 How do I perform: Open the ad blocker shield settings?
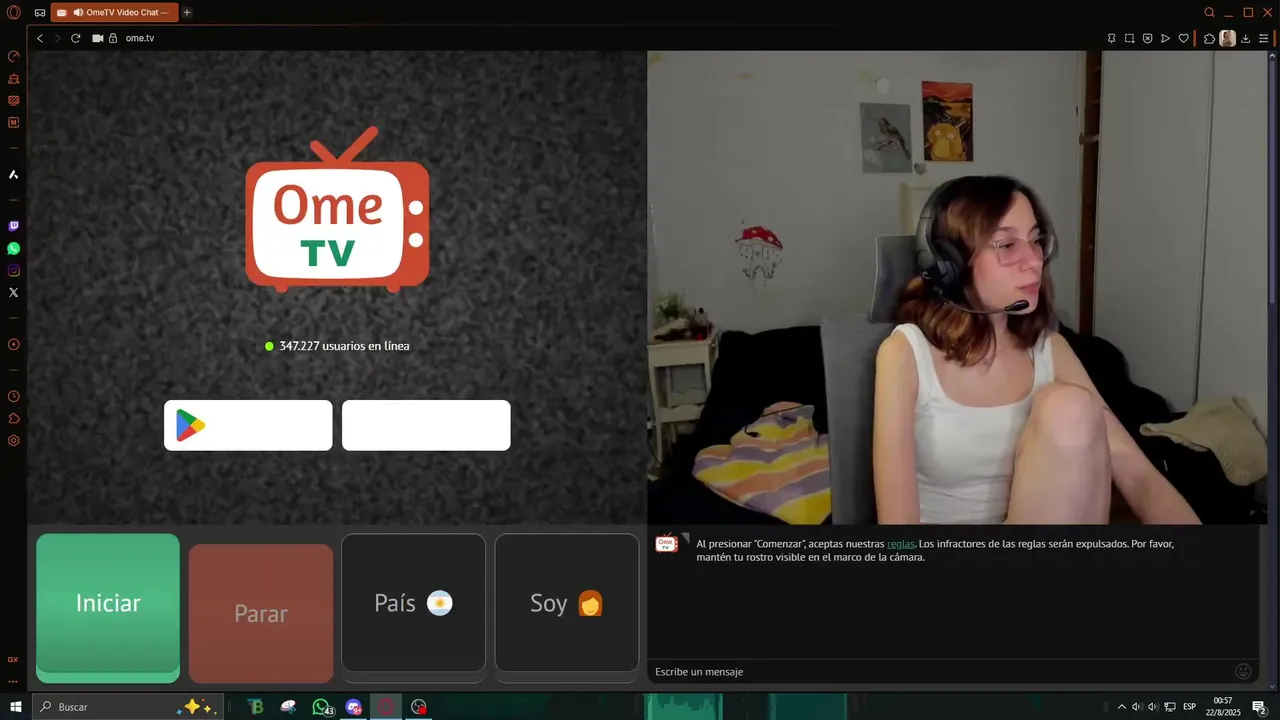1147,38
